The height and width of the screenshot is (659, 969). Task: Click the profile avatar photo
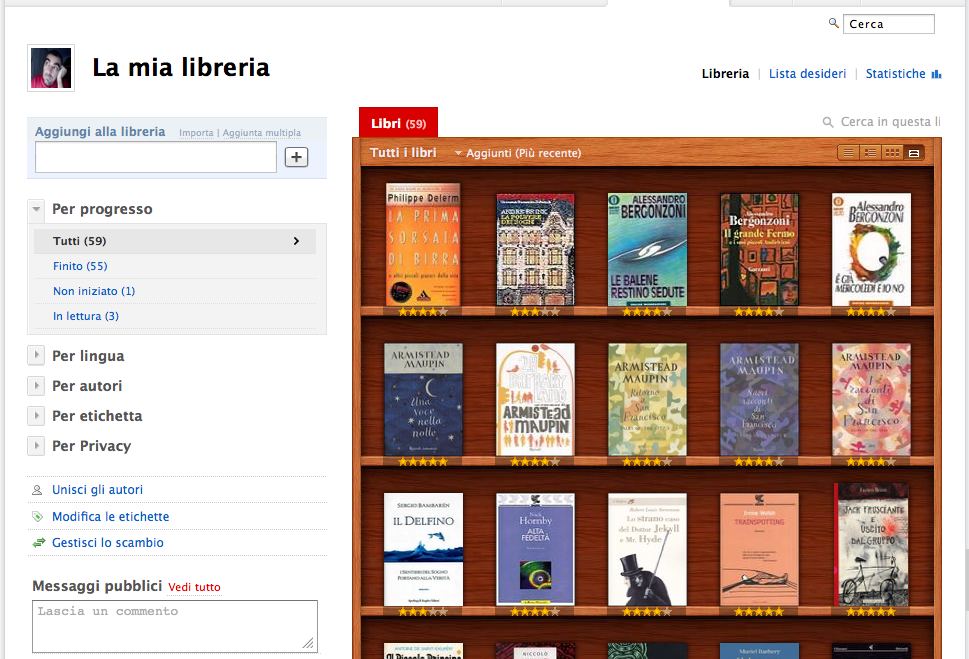coord(51,68)
